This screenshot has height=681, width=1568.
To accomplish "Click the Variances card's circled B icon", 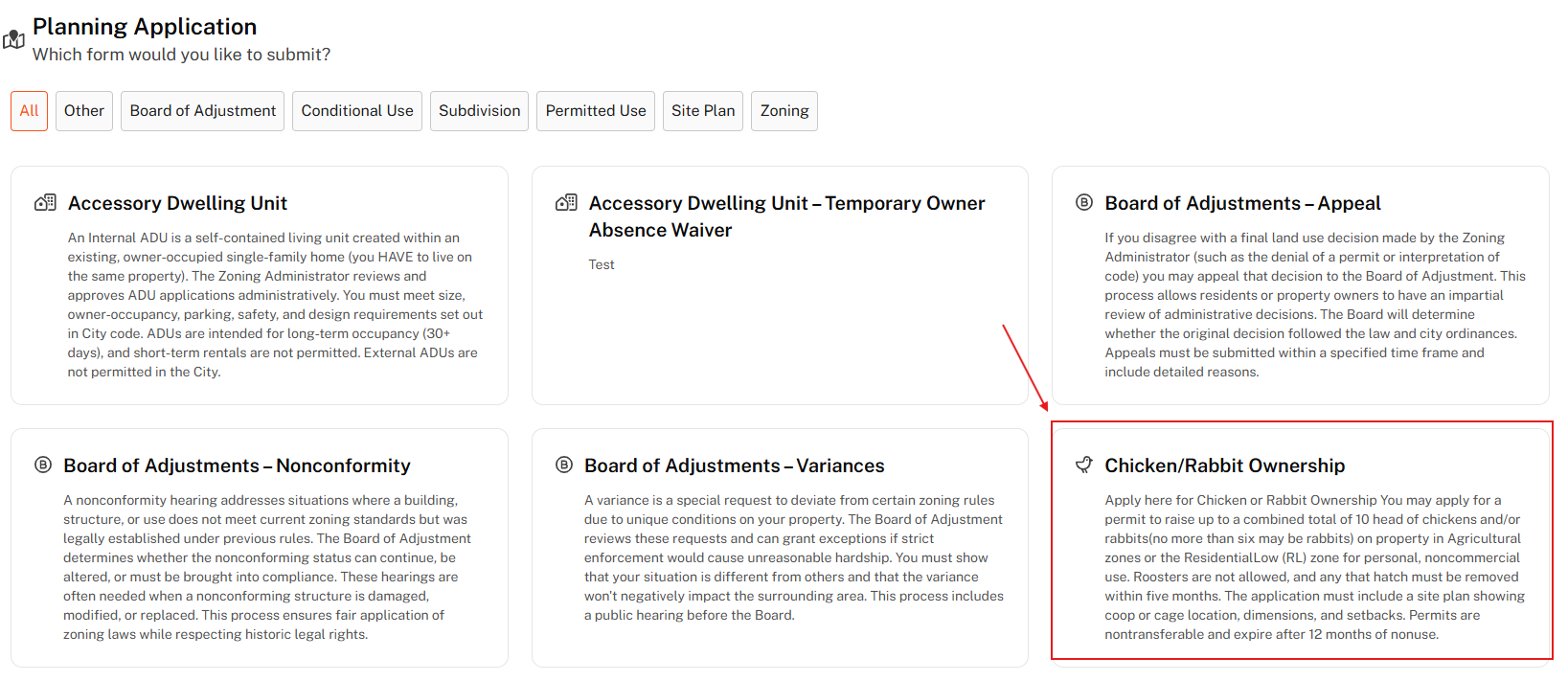I will [564, 465].
